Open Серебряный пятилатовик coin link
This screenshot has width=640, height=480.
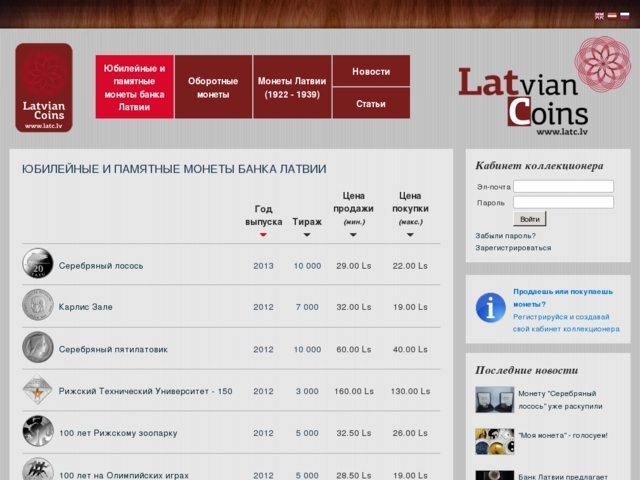click(113, 349)
